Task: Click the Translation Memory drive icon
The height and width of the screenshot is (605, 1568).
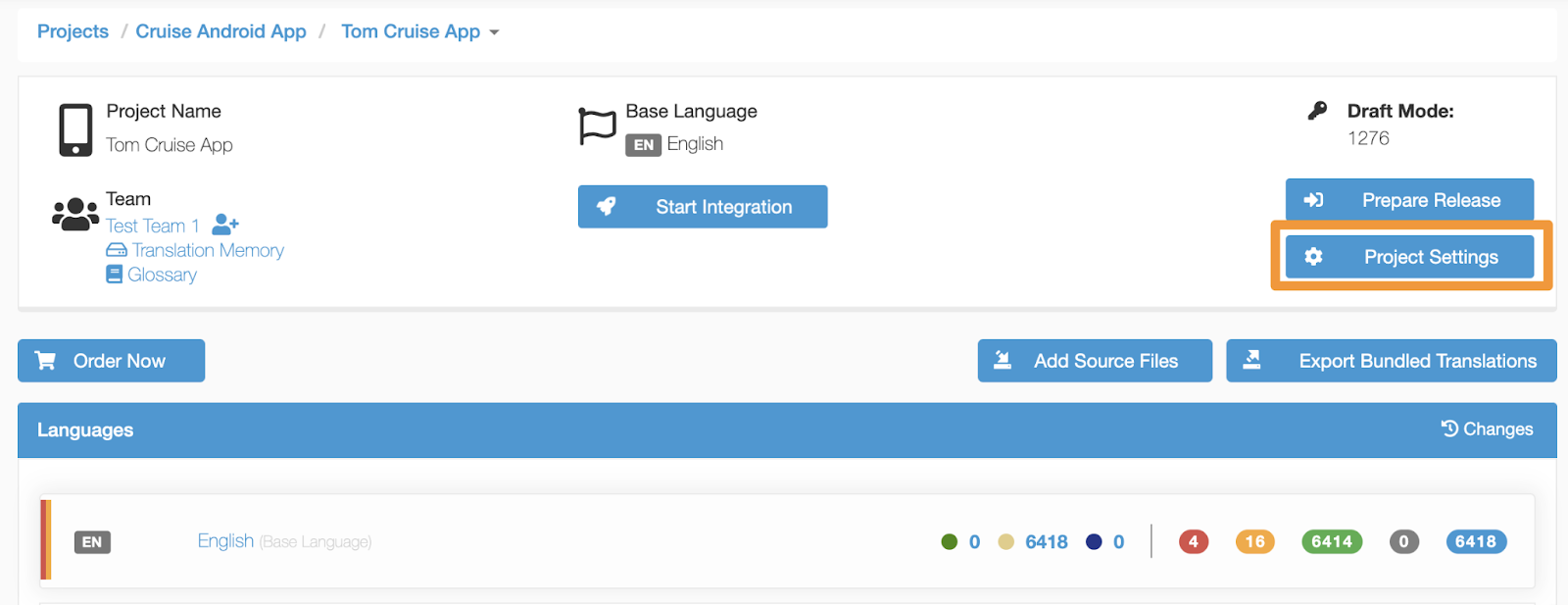Action: click(117, 250)
